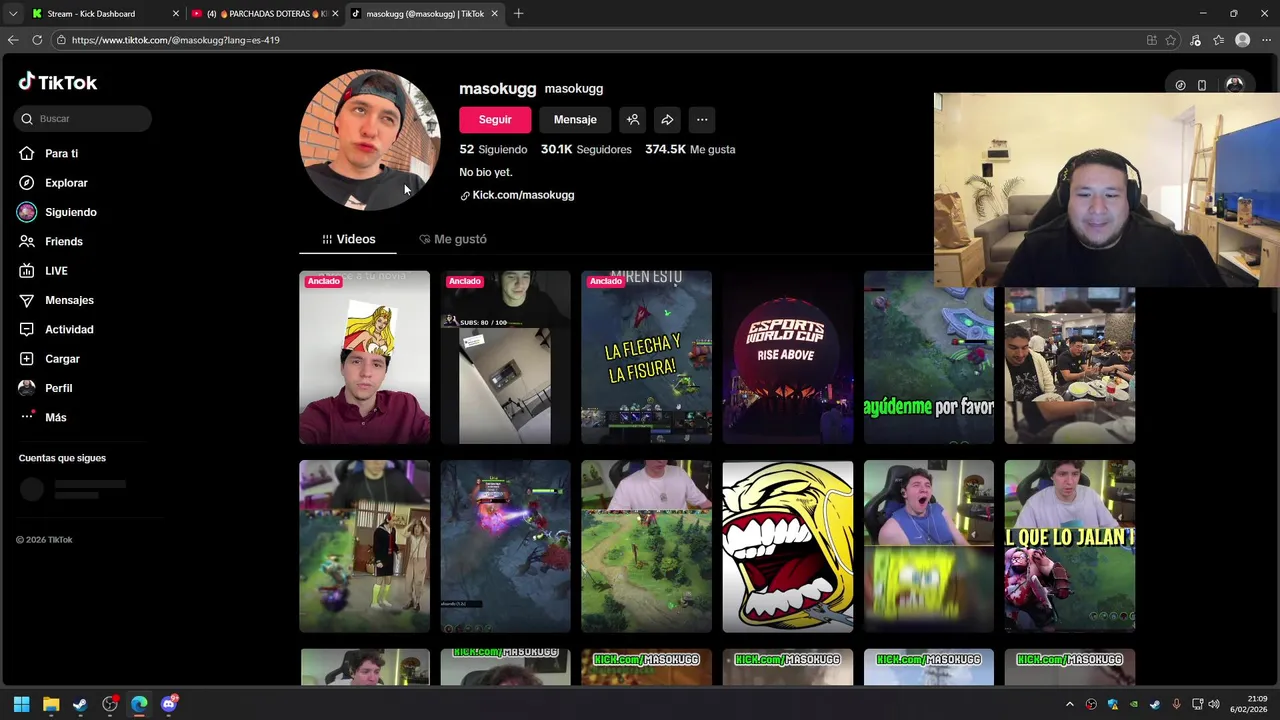Click the 374.5K Me gusta count
This screenshot has width=1280, height=720.
(x=690, y=149)
